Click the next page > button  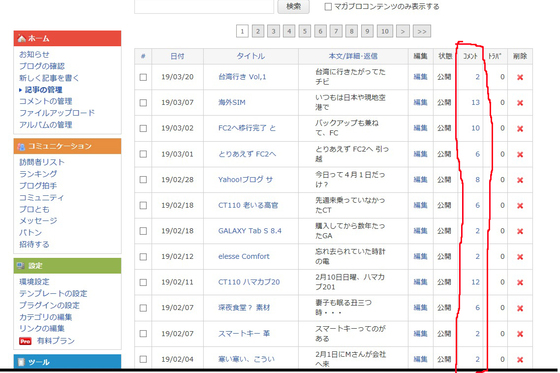[402, 31]
